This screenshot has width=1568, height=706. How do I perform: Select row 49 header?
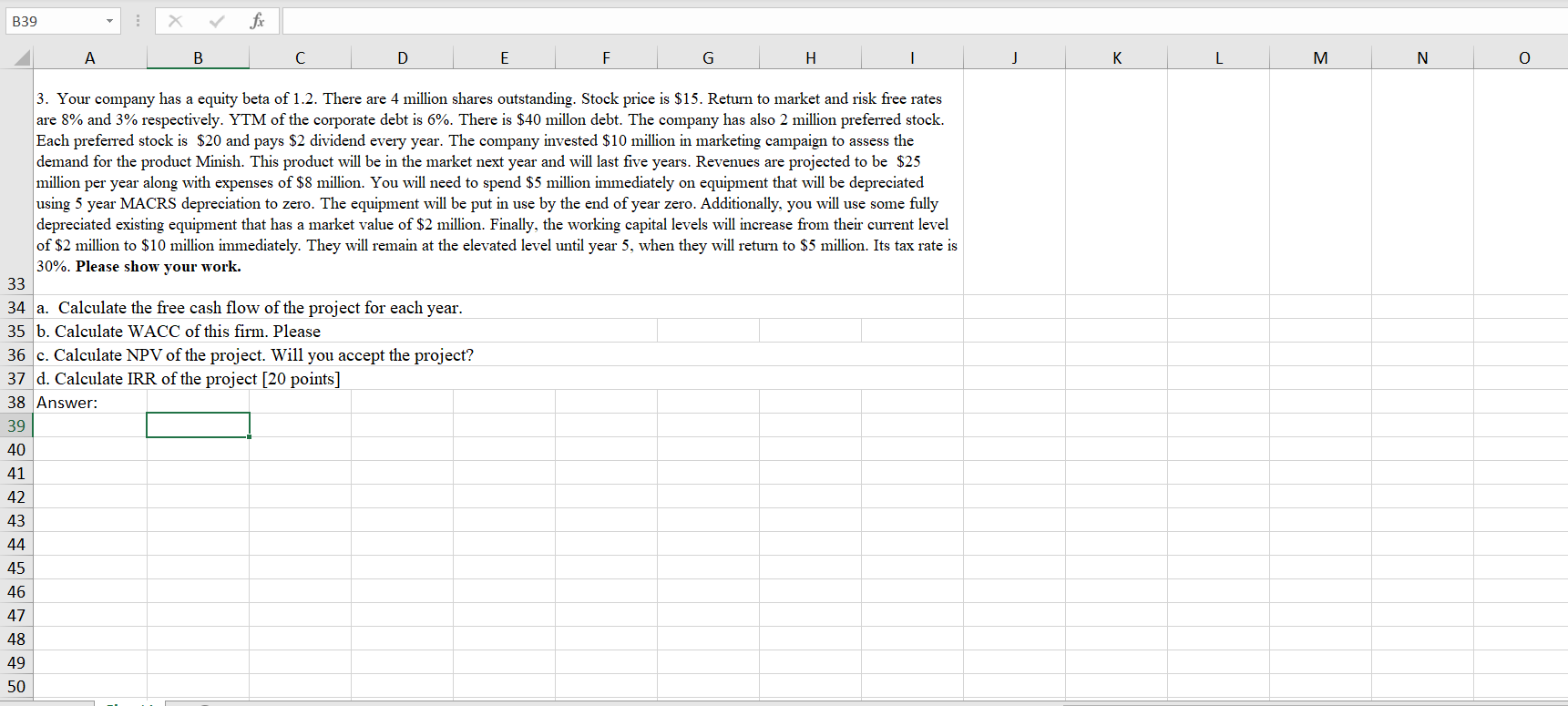tap(16, 662)
